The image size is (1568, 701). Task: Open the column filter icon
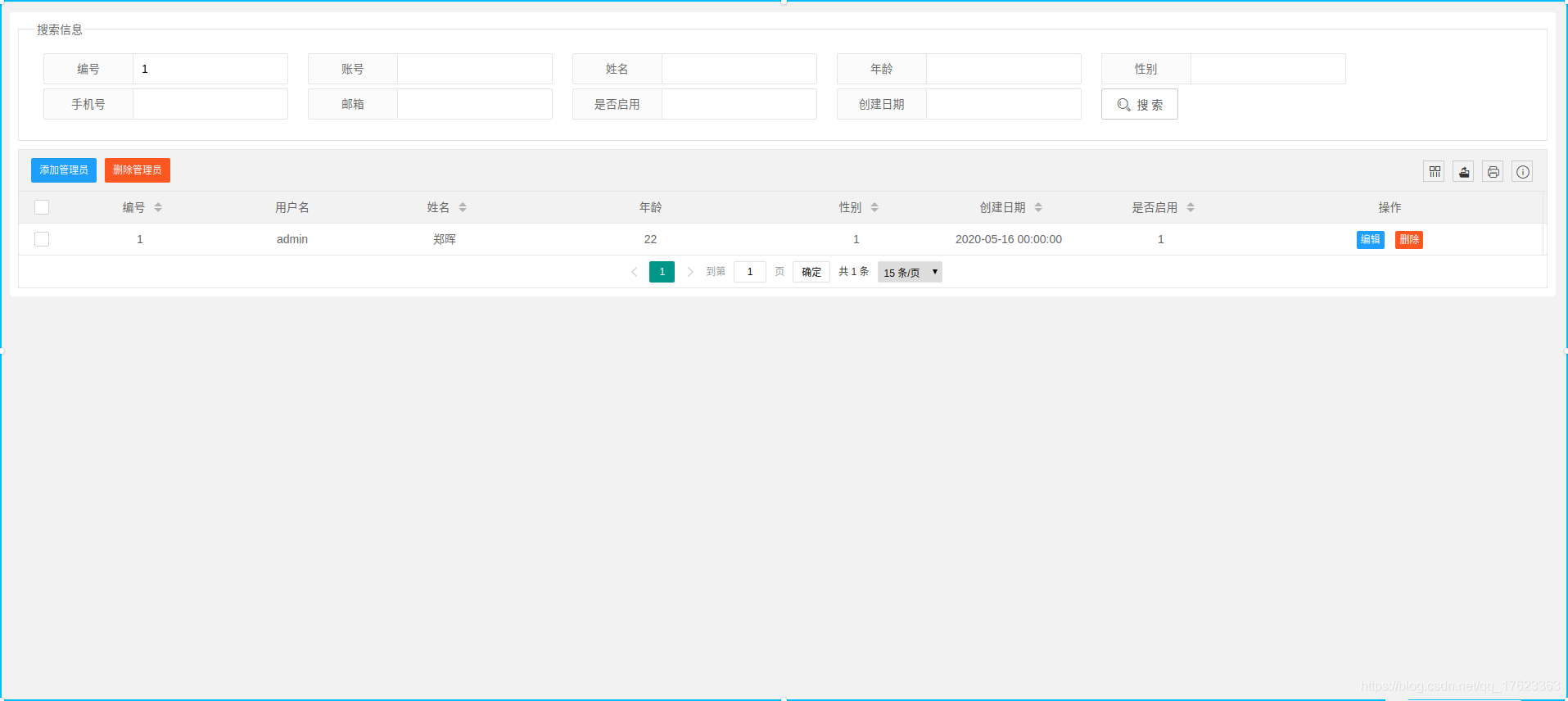pos(1434,171)
